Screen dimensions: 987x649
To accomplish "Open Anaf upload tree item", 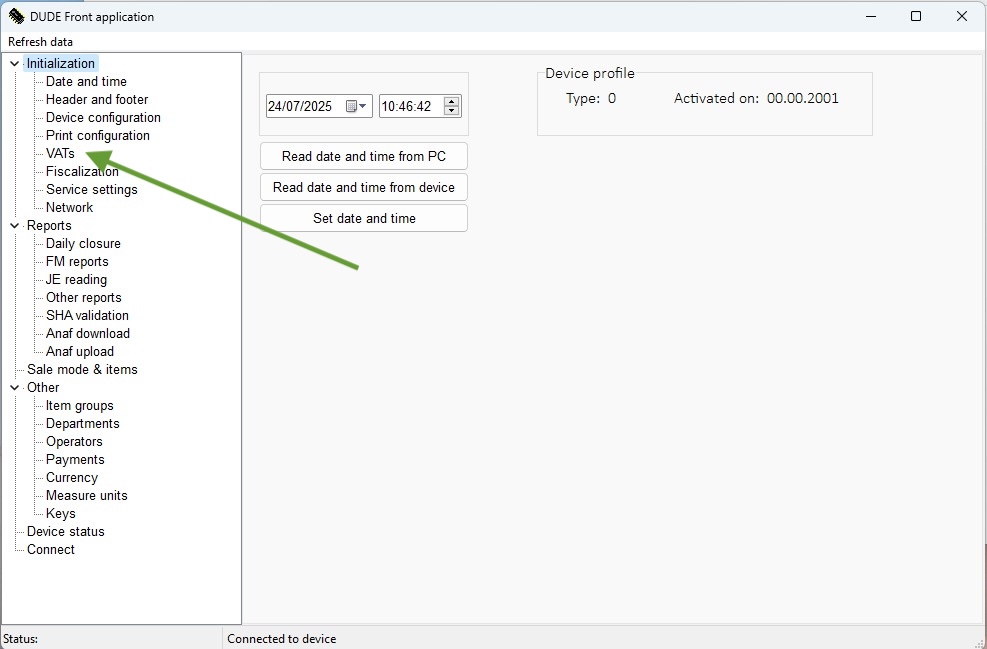I will click(80, 351).
